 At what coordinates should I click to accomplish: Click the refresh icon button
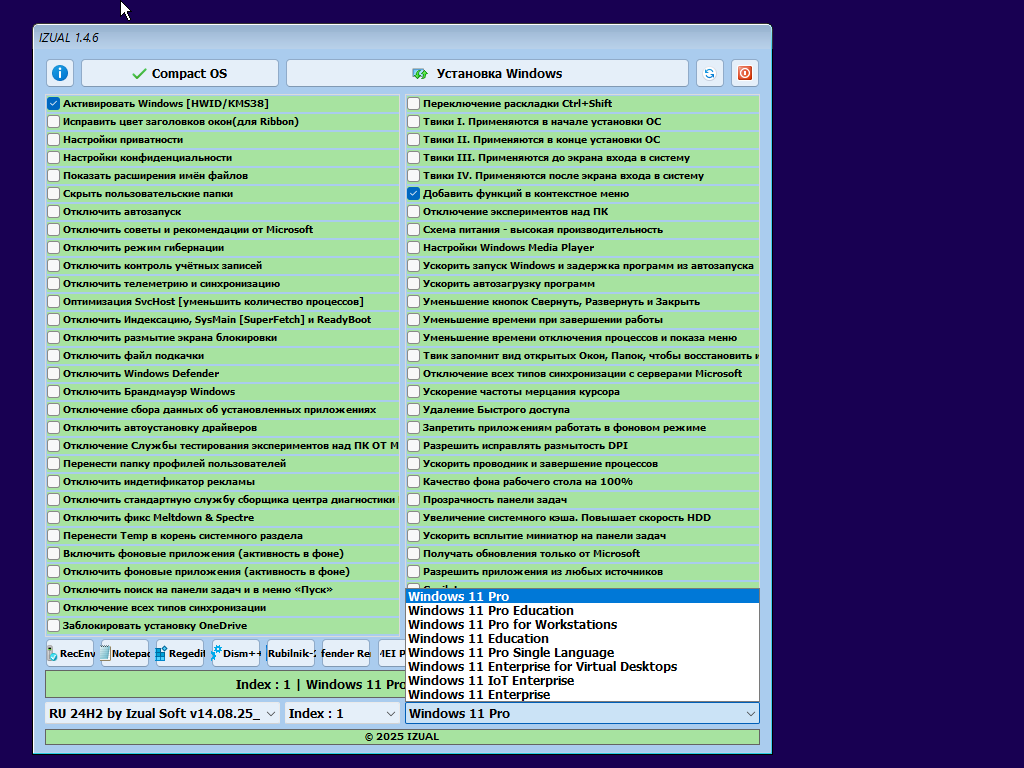(709, 73)
